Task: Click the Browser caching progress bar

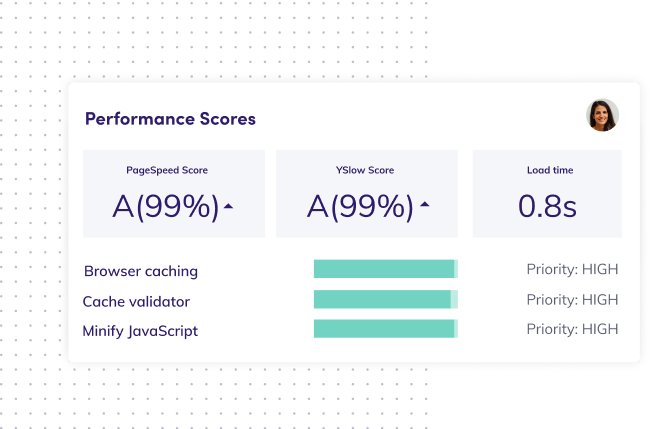Action: 385,269
